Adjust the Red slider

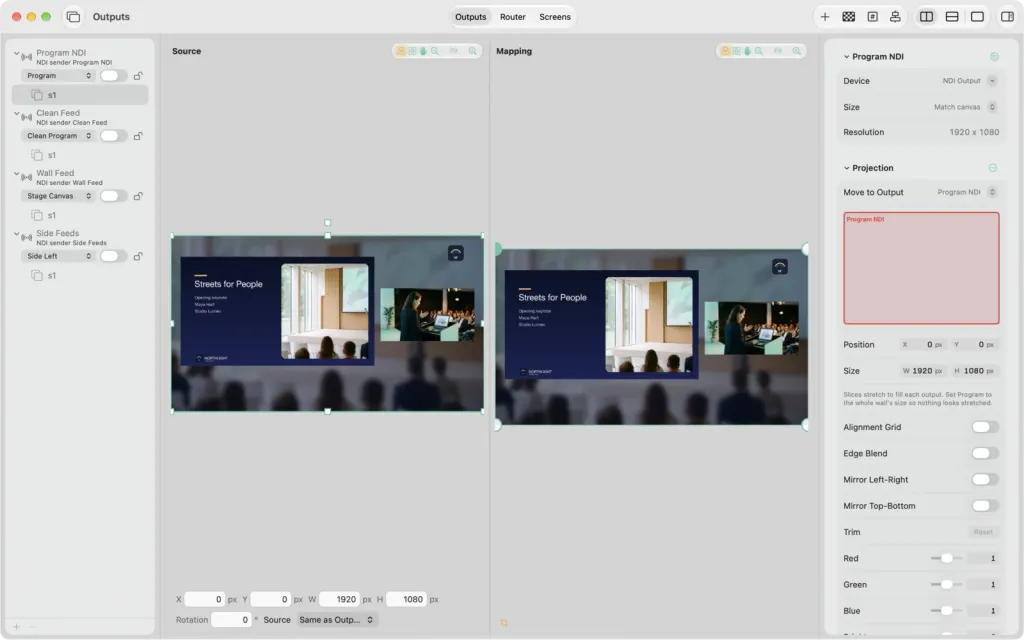click(x=946, y=558)
